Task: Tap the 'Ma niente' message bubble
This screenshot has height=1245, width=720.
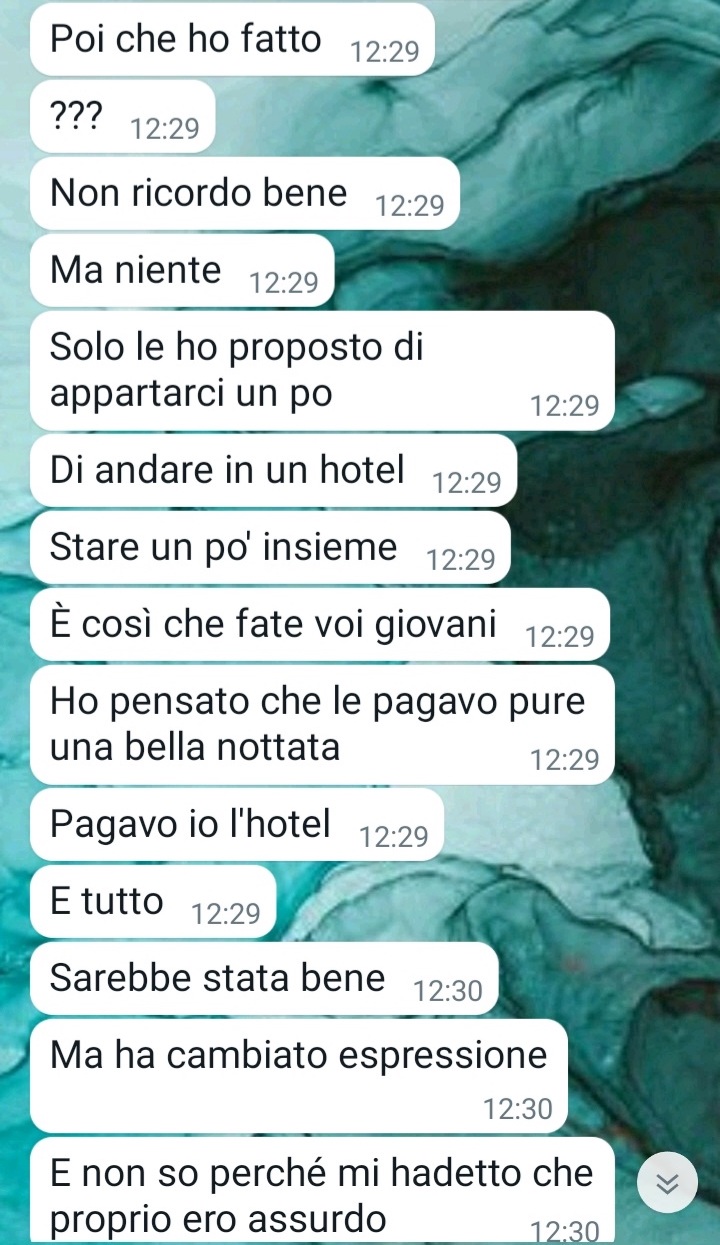Action: point(182,272)
